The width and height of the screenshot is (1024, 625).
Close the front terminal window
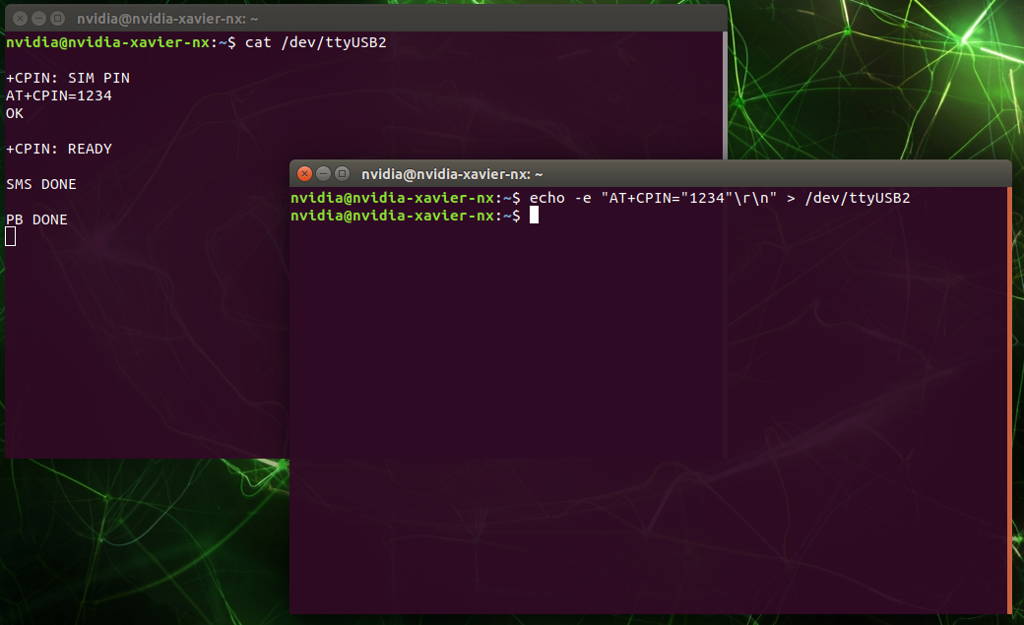pos(304,174)
